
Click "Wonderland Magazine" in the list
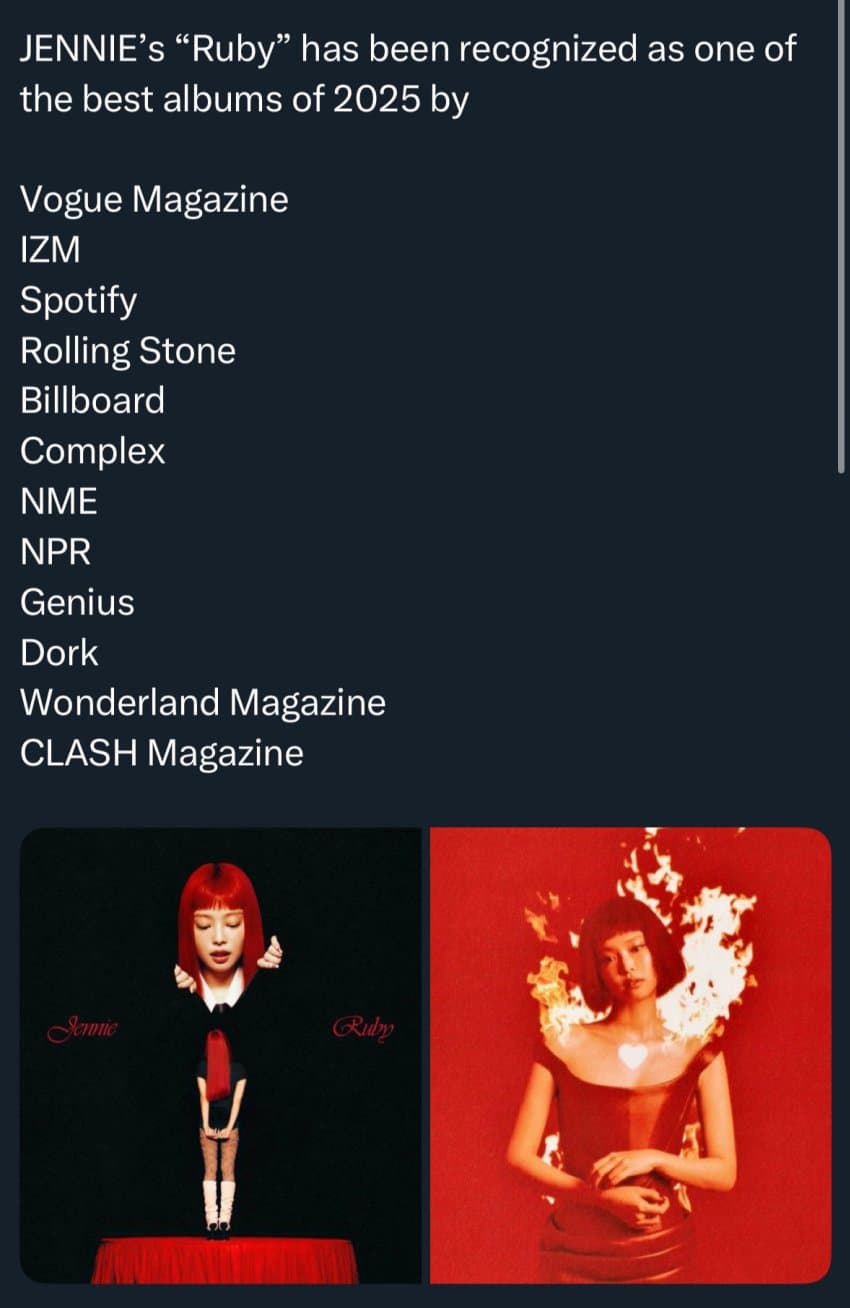(x=203, y=703)
